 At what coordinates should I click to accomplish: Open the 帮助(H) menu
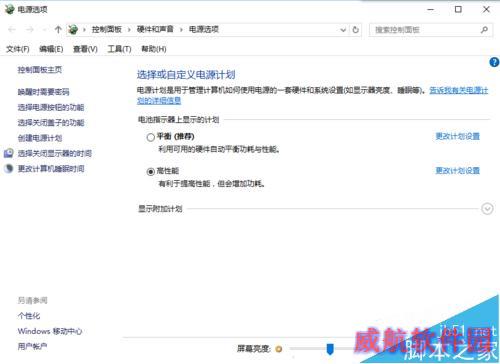(x=154, y=49)
